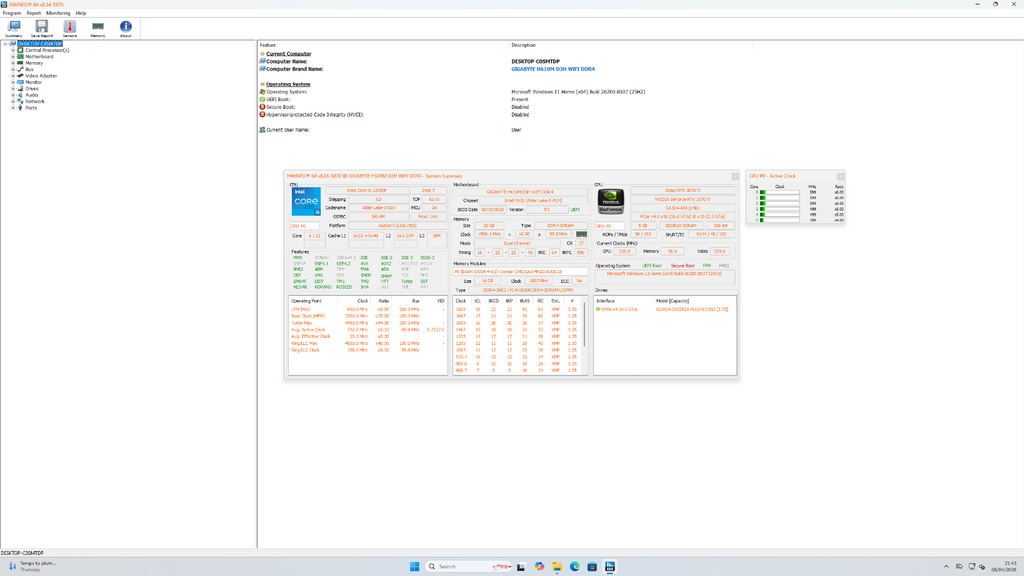Click the red X icon beside Hypervisor-protected Code Integrity

(263, 115)
